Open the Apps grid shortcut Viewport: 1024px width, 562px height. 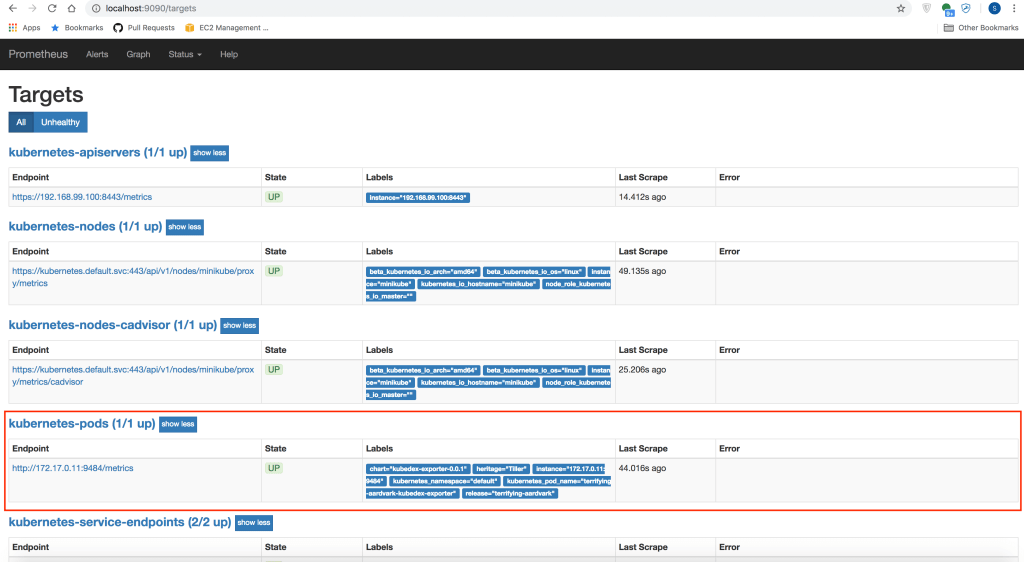24,27
